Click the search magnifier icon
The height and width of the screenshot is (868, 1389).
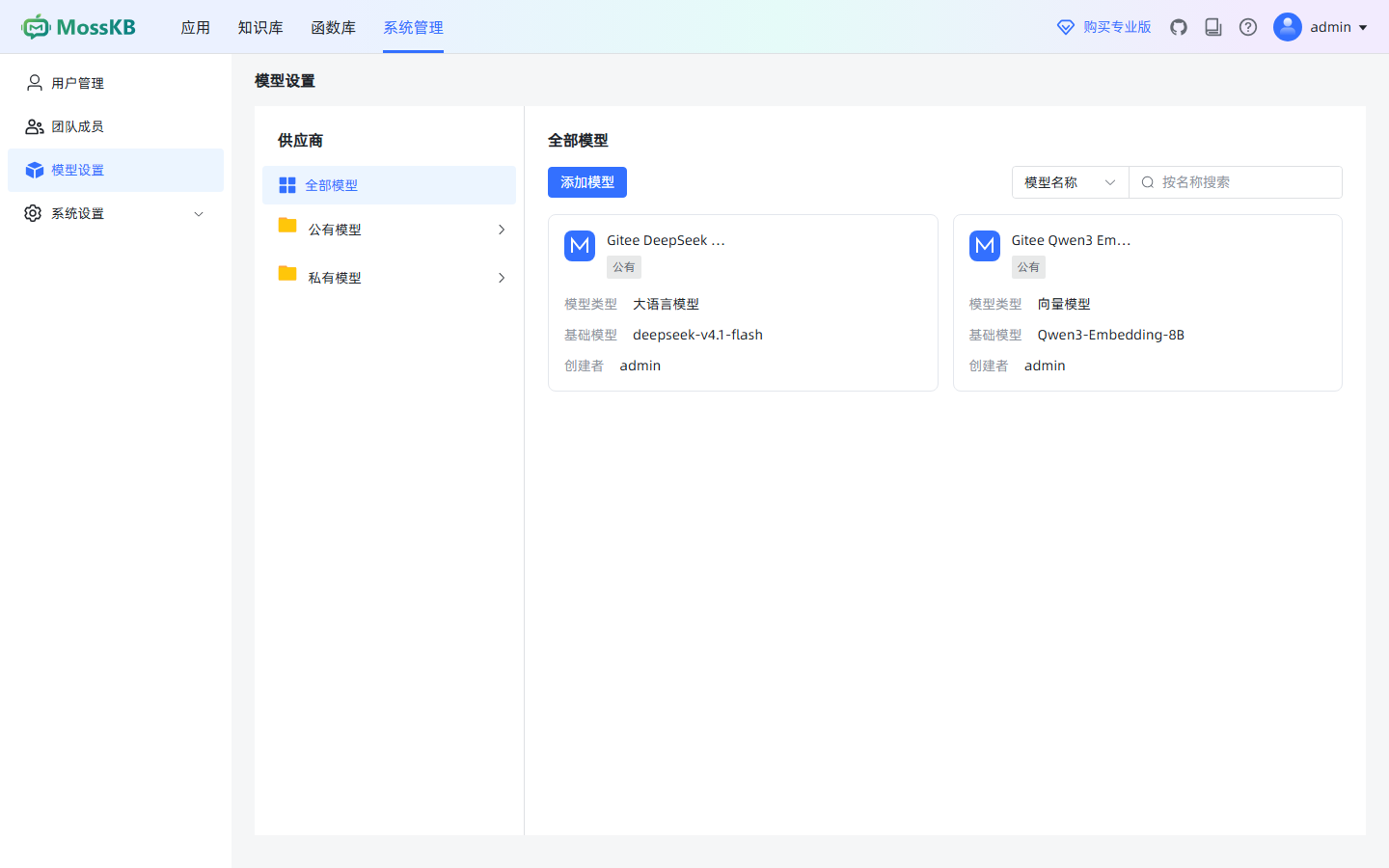tap(1148, 182)
